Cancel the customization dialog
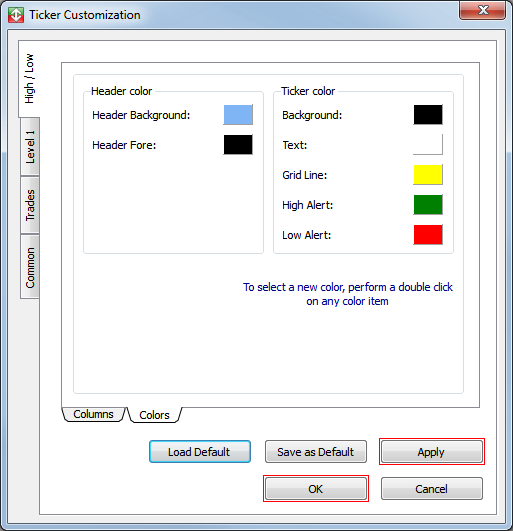 point(432,489)
